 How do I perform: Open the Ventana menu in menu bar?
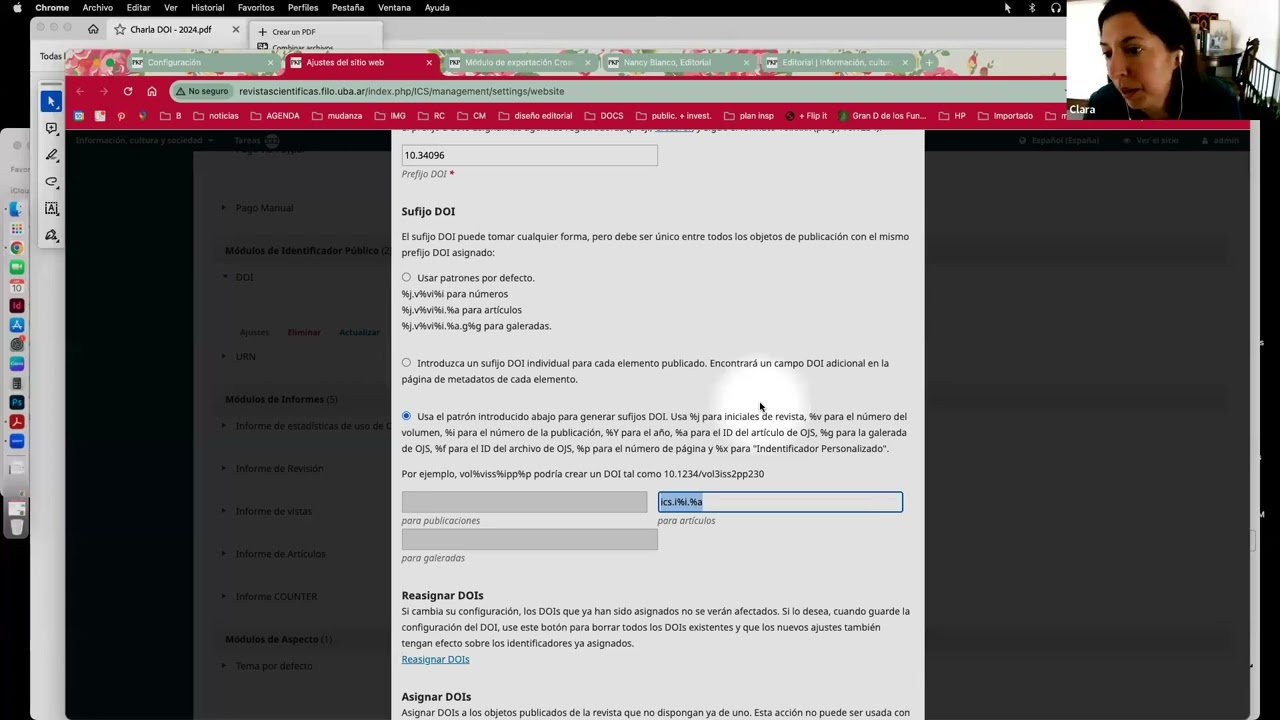(x=394, y=8)
